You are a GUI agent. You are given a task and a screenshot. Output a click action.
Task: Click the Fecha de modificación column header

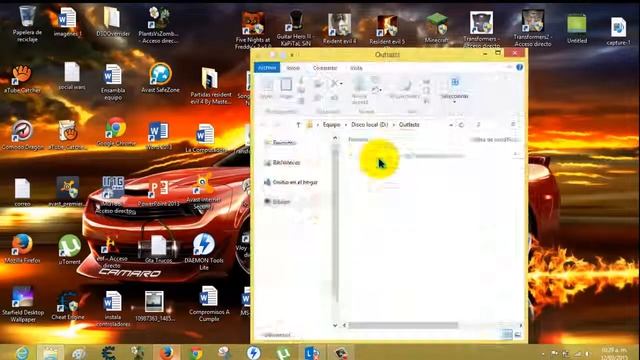pos(495,140)
